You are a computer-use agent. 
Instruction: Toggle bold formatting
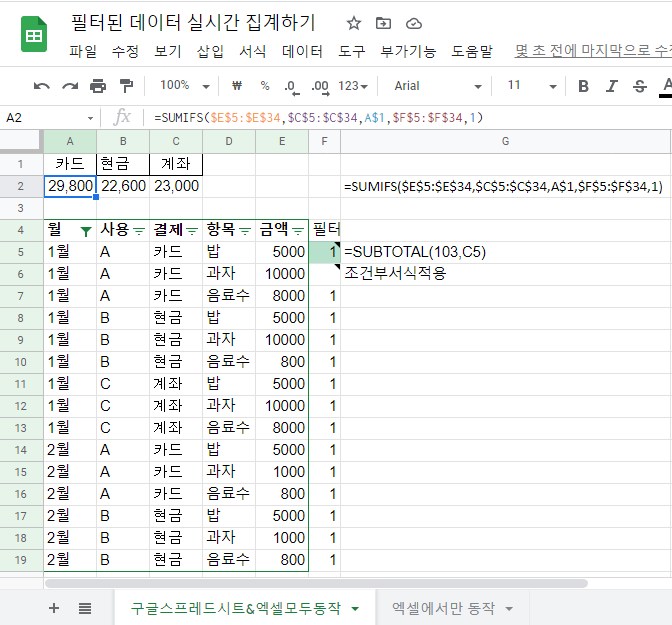click(583, 86)
